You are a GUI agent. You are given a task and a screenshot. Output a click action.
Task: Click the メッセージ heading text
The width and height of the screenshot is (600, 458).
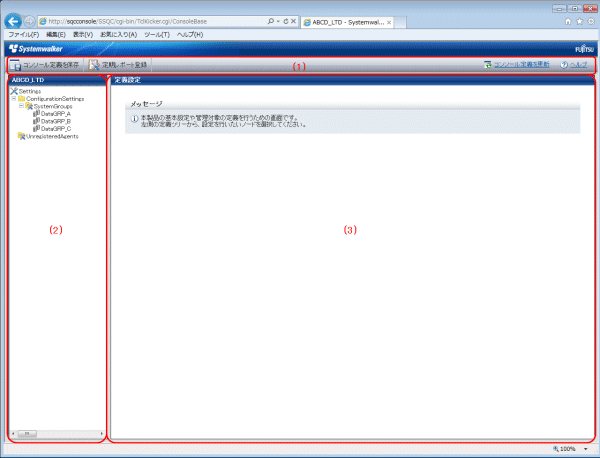(146, 104)
